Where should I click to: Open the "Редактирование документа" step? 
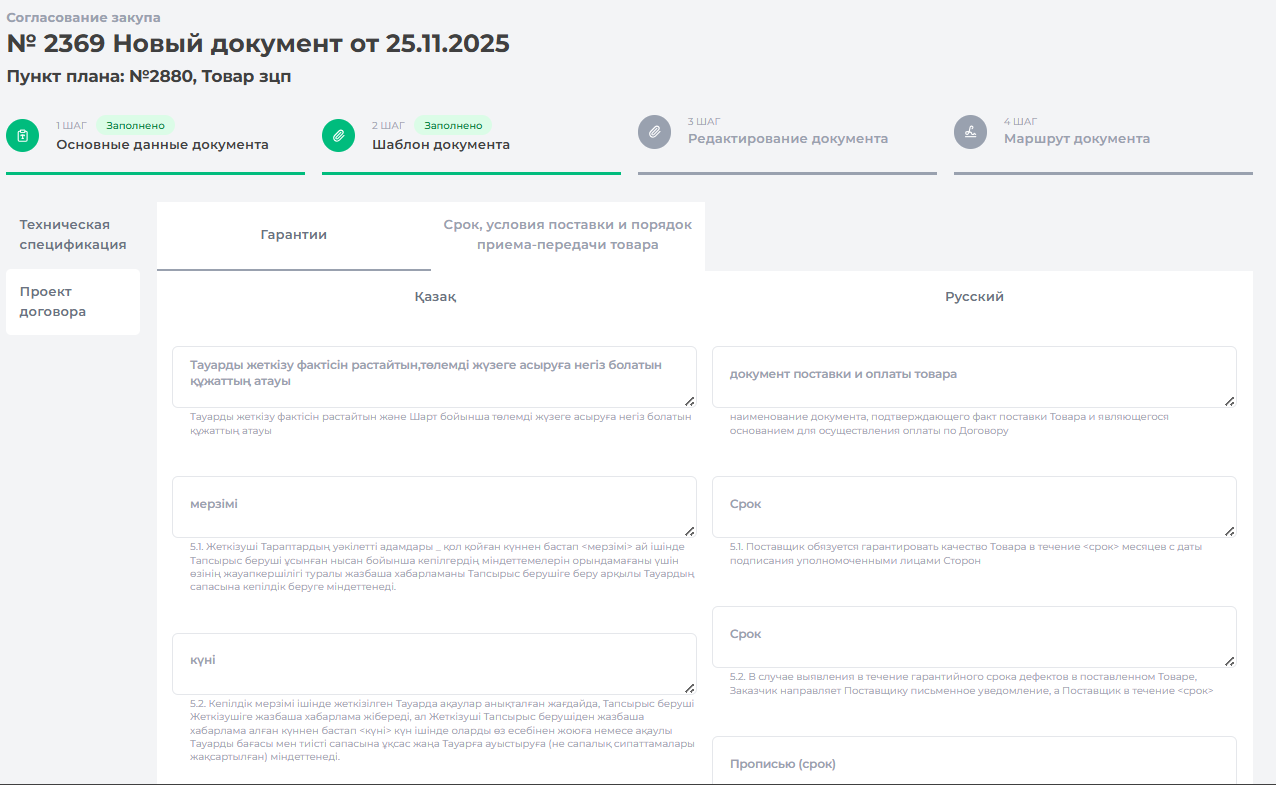click(x=787, y=139)
